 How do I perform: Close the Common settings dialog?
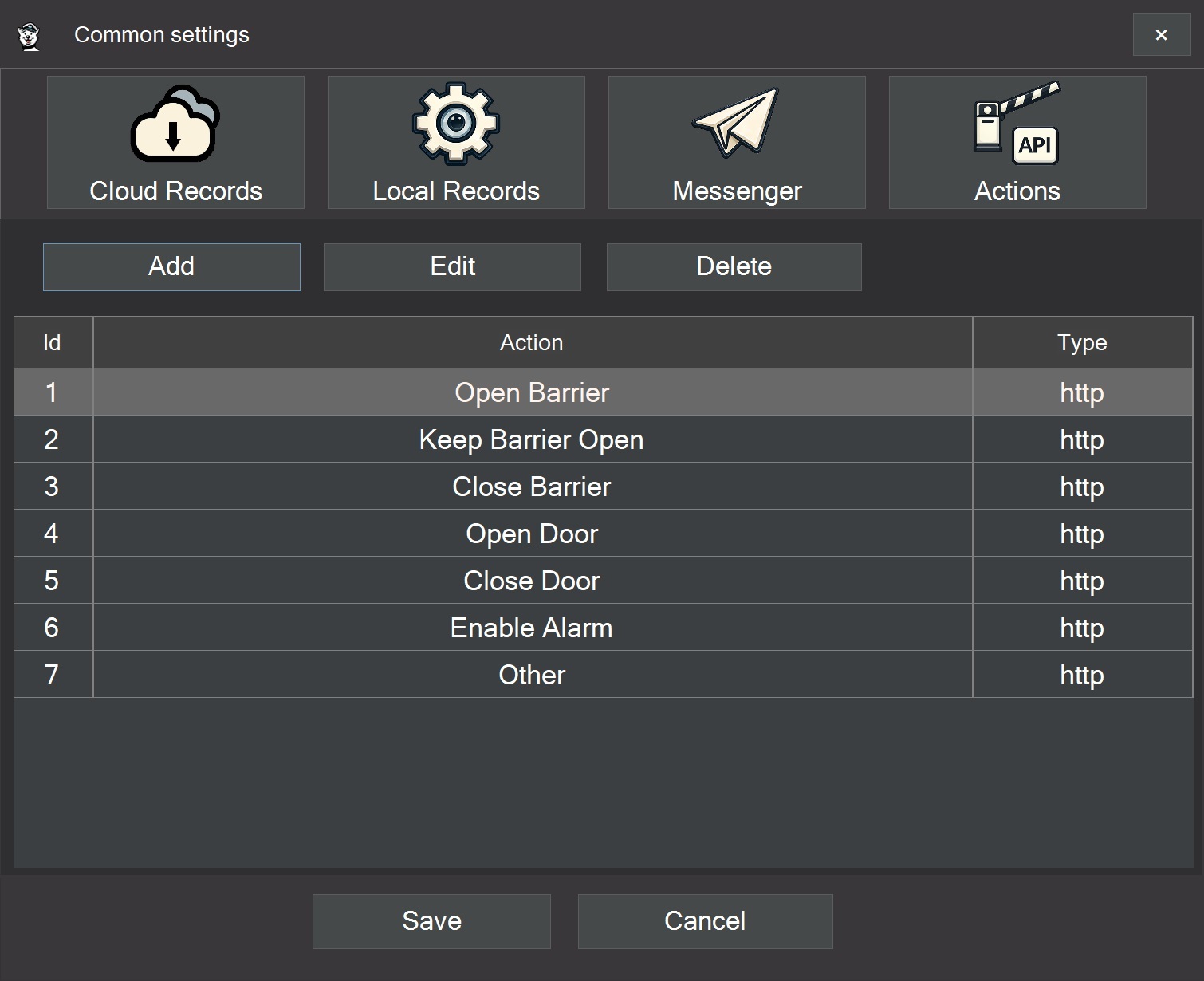tap(1161, 35)
